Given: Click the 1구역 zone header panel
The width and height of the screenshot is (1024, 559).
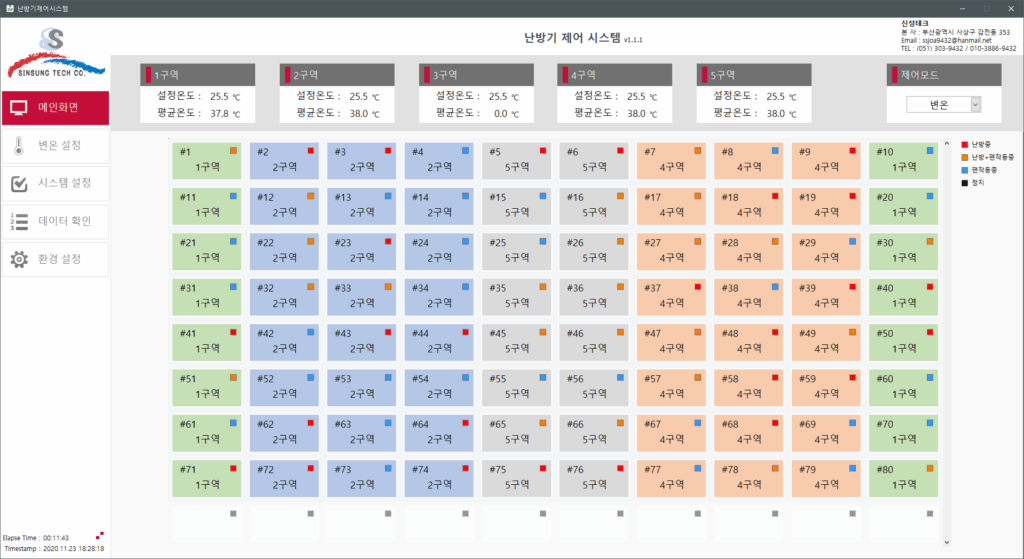Looking at the screenshot, I should 198,75.
